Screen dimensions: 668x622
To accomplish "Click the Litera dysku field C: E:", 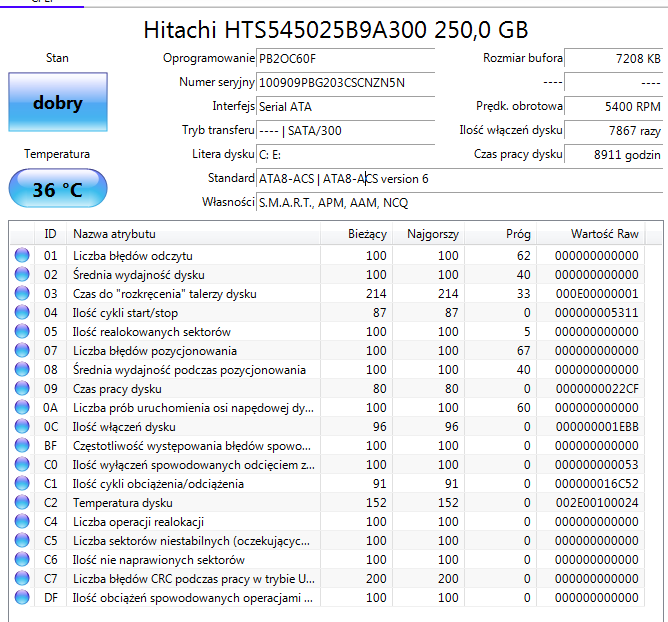I will (x=346, y=155).
